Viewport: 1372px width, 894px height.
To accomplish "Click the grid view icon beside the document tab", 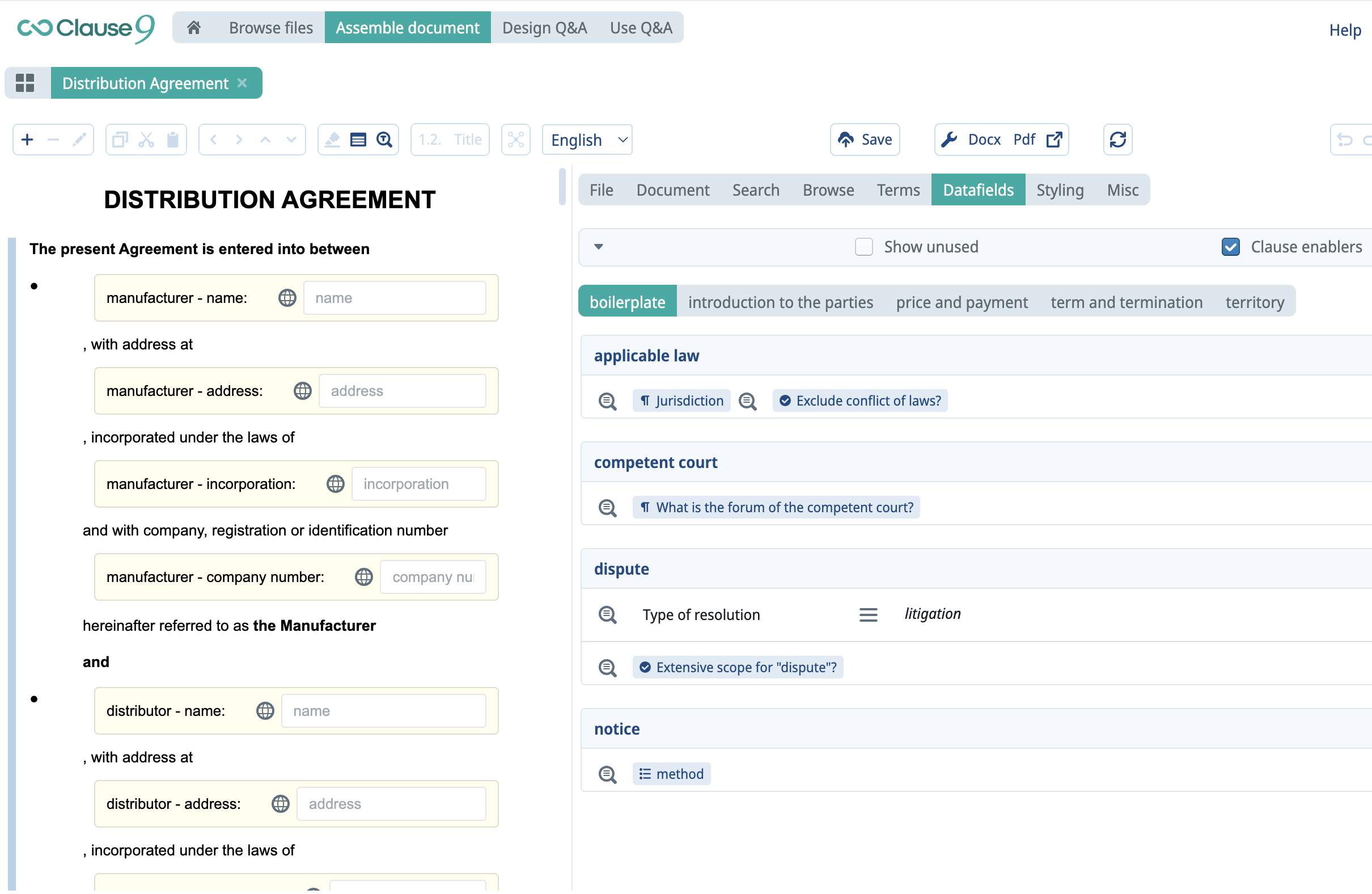I will click(x=25, y=83).
